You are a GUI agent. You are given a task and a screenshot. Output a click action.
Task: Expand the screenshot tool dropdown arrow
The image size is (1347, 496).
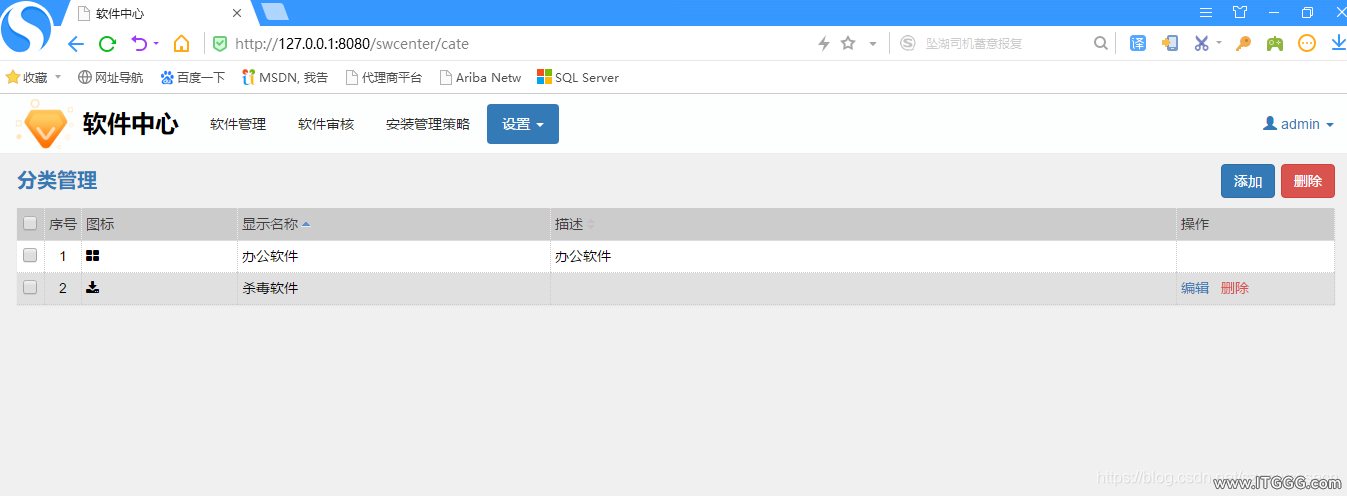(1219, 44)
